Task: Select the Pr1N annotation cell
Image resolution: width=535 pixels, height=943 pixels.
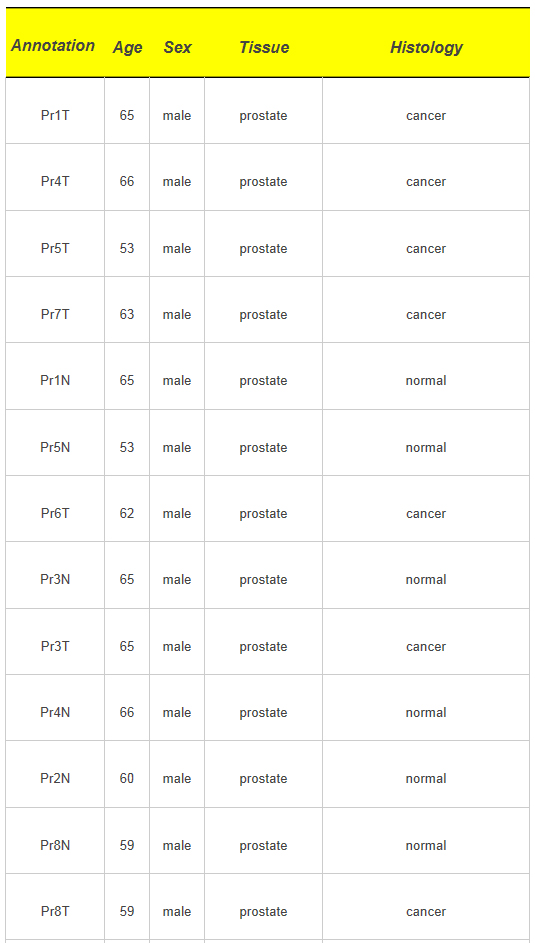Action: [55, 376]
